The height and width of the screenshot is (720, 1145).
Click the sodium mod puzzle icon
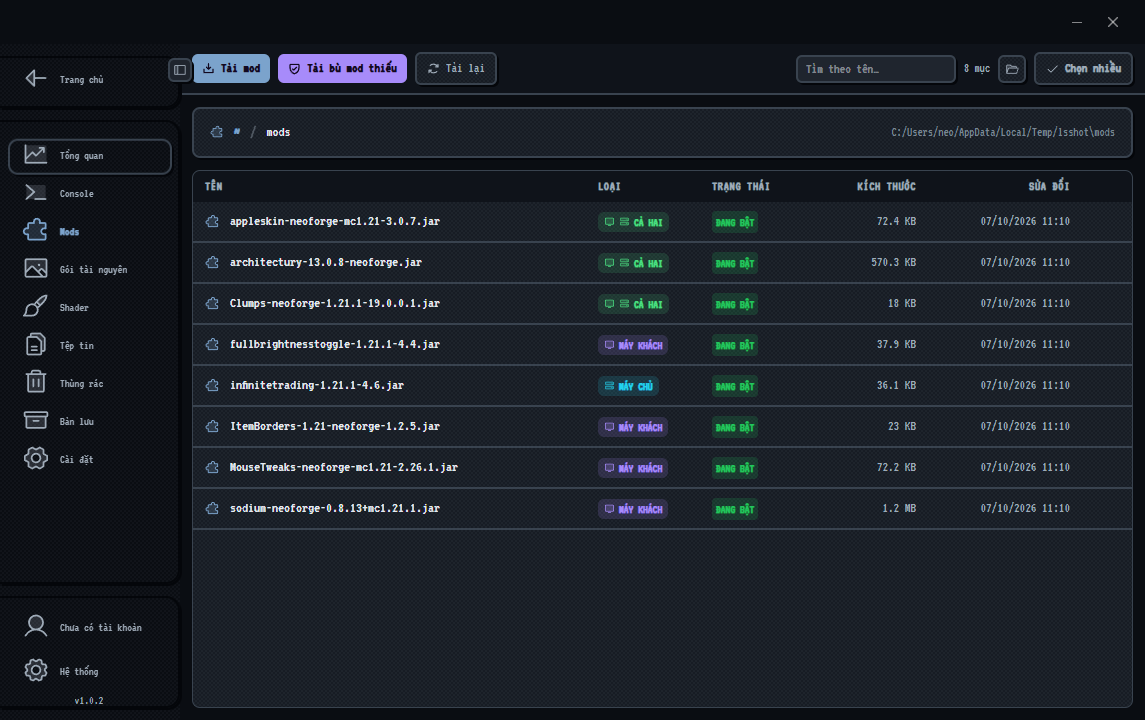point(212,508)
